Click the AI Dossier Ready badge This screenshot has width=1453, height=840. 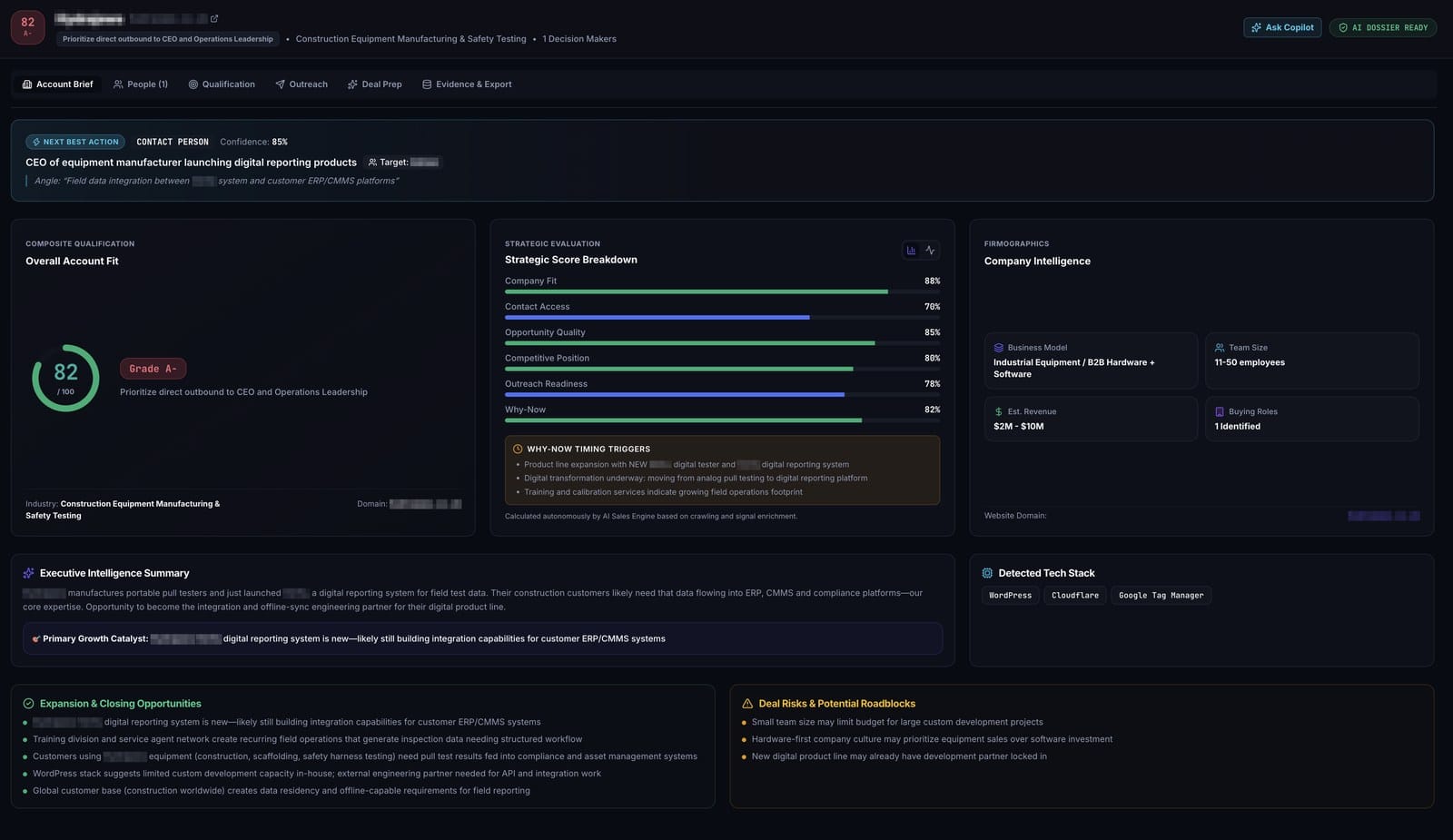click(x=1383, y=27)
